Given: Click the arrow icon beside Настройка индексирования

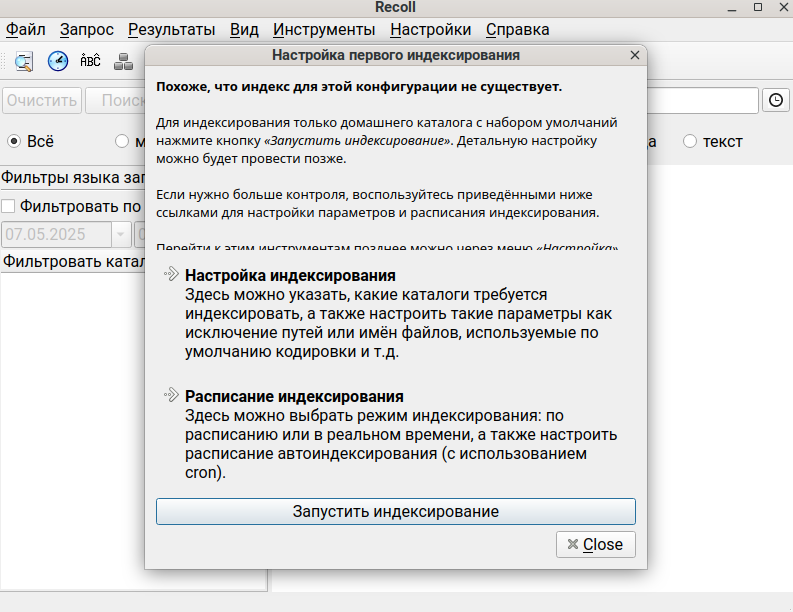Looking at the screenshot, I should click(x=171, y=274).
